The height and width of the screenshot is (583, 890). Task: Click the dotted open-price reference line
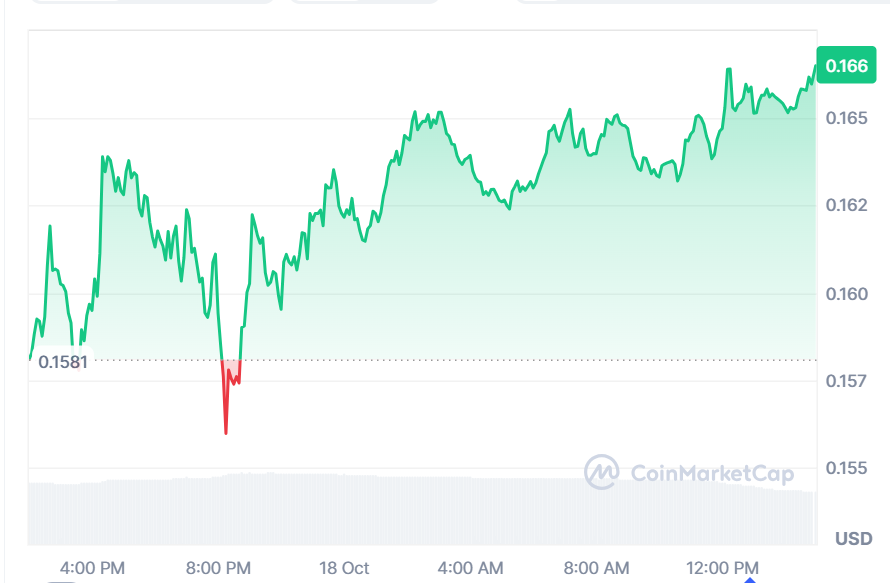[x=500, y=359]
